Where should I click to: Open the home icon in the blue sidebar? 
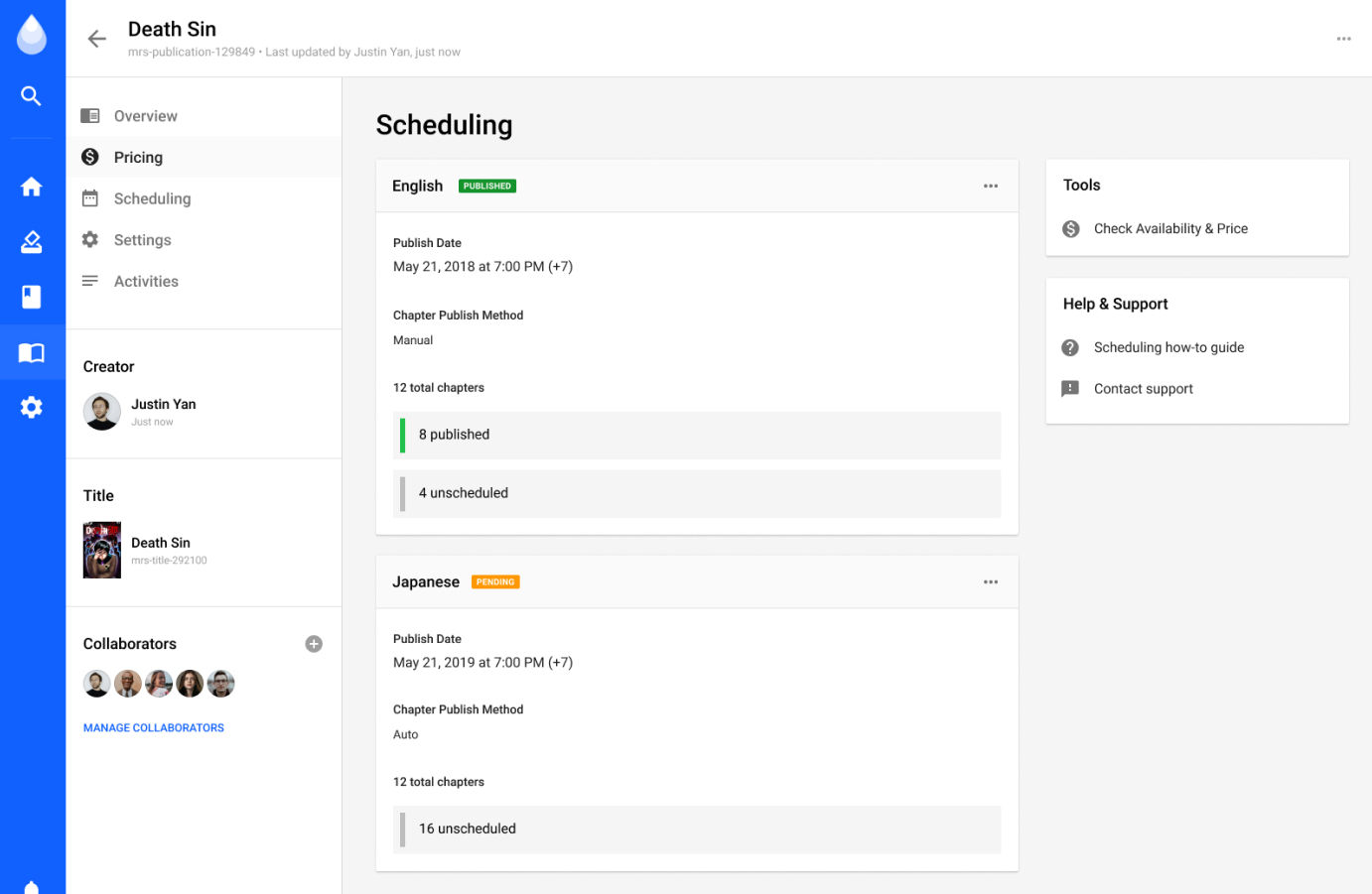pyautogui.click(x=32, y=187)
